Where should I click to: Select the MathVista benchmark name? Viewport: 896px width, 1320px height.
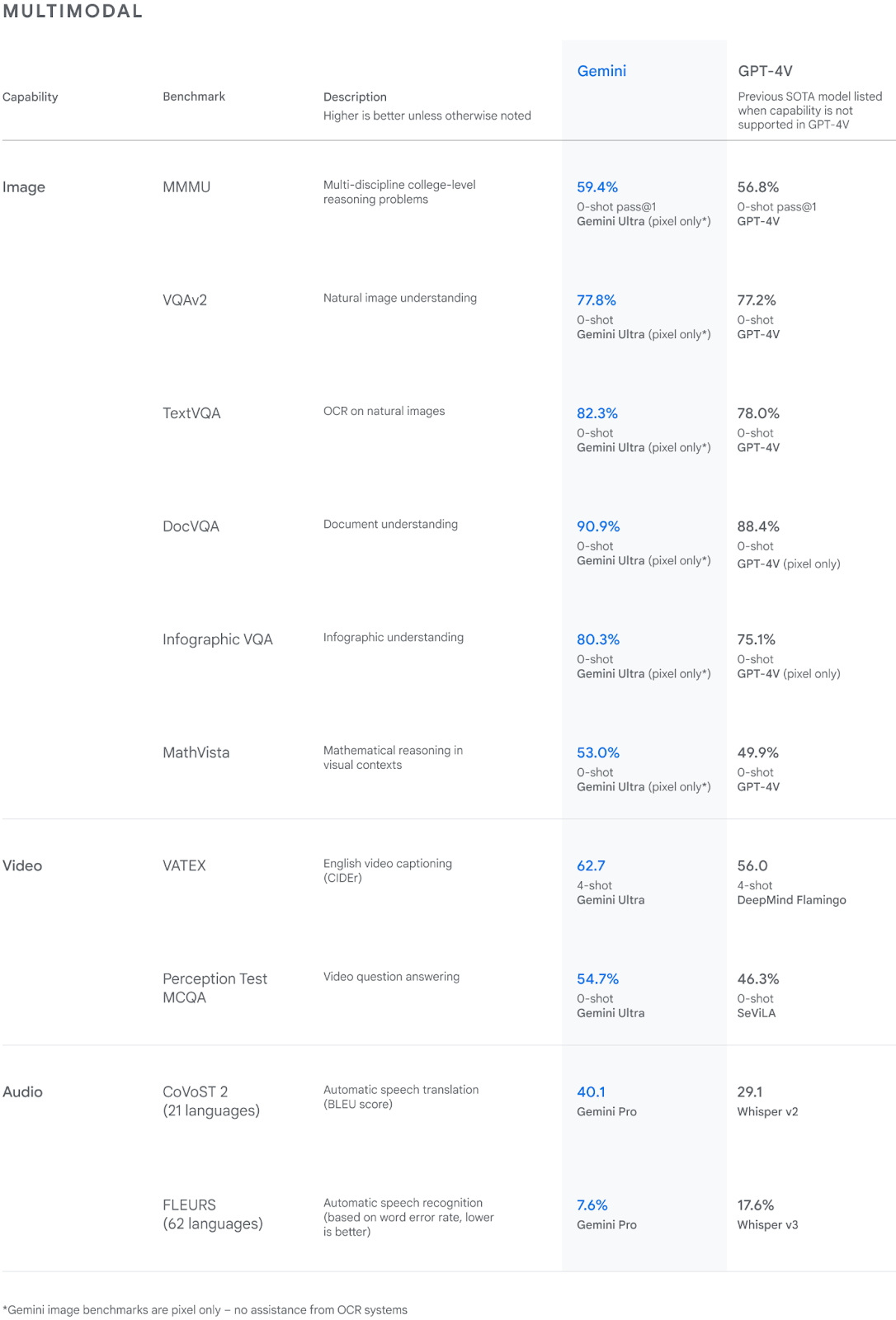tap(196, 752)
